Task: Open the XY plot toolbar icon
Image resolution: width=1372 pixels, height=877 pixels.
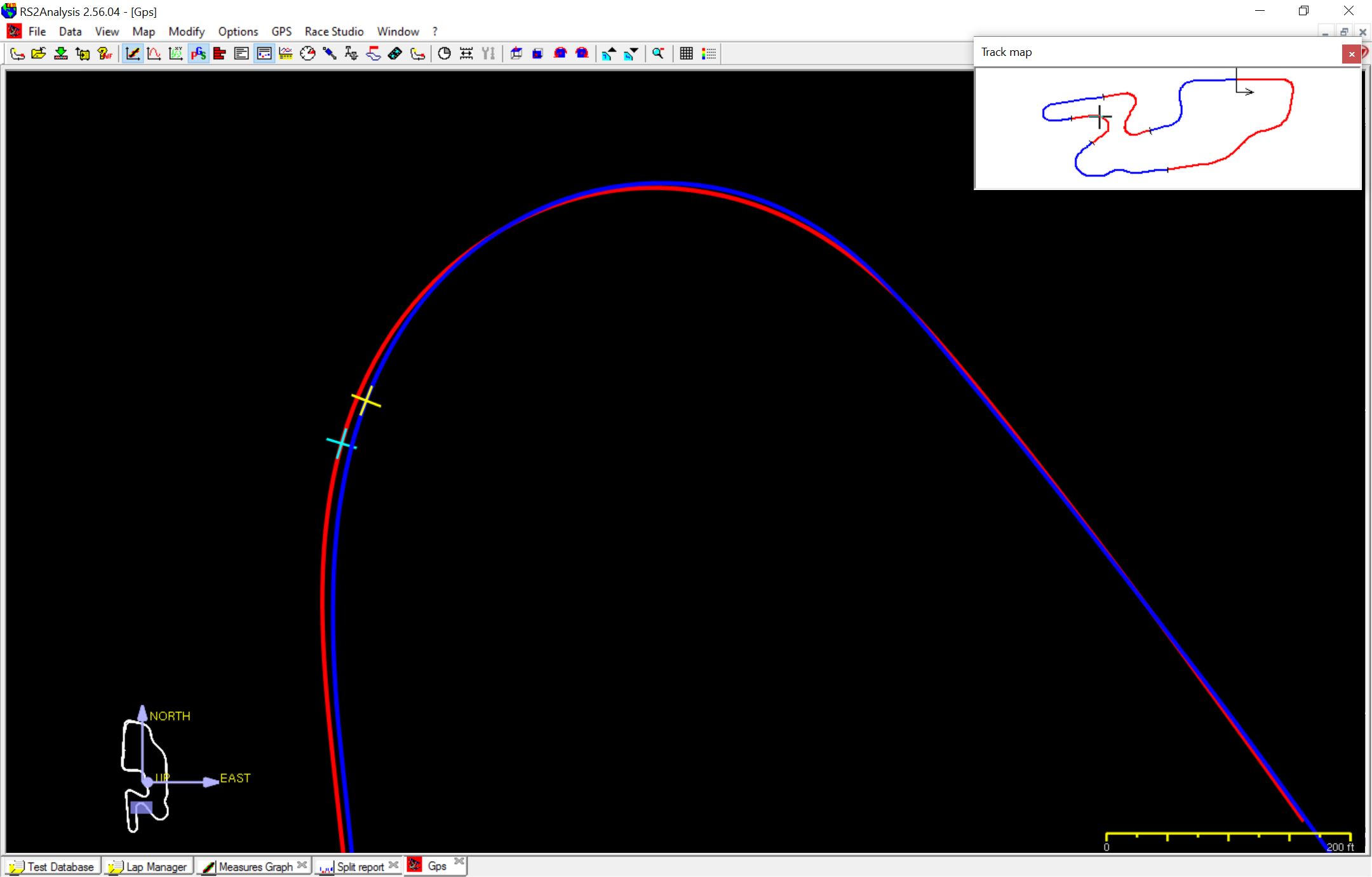Action: (176, 53)
